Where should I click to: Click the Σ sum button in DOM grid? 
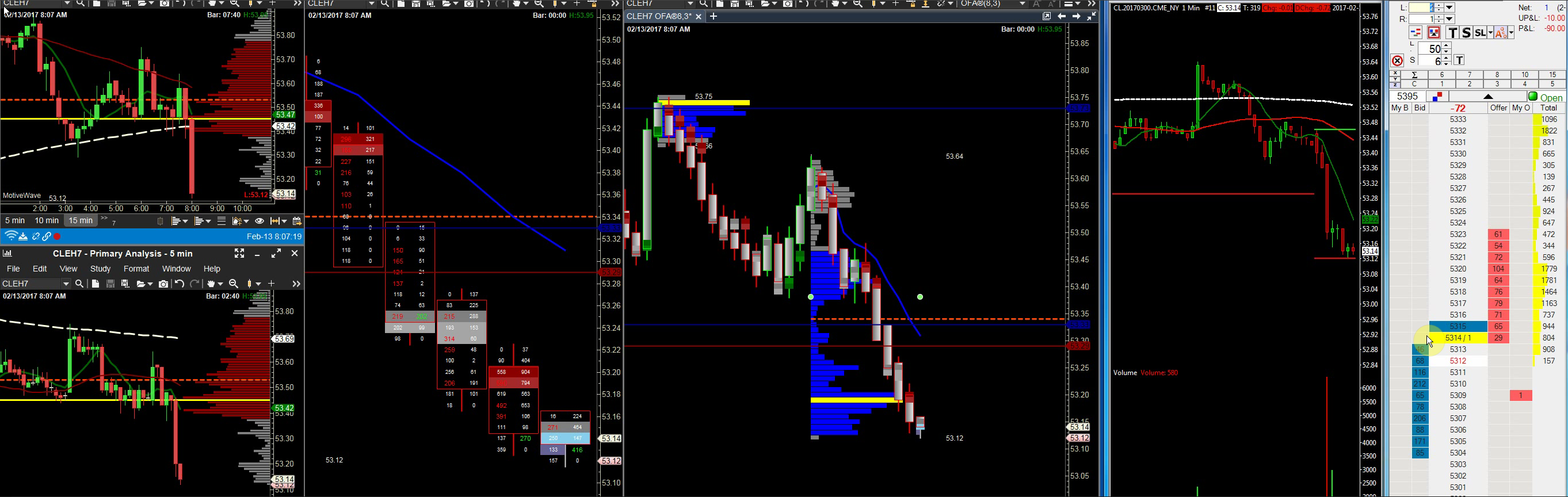[x=1414, y=75]
